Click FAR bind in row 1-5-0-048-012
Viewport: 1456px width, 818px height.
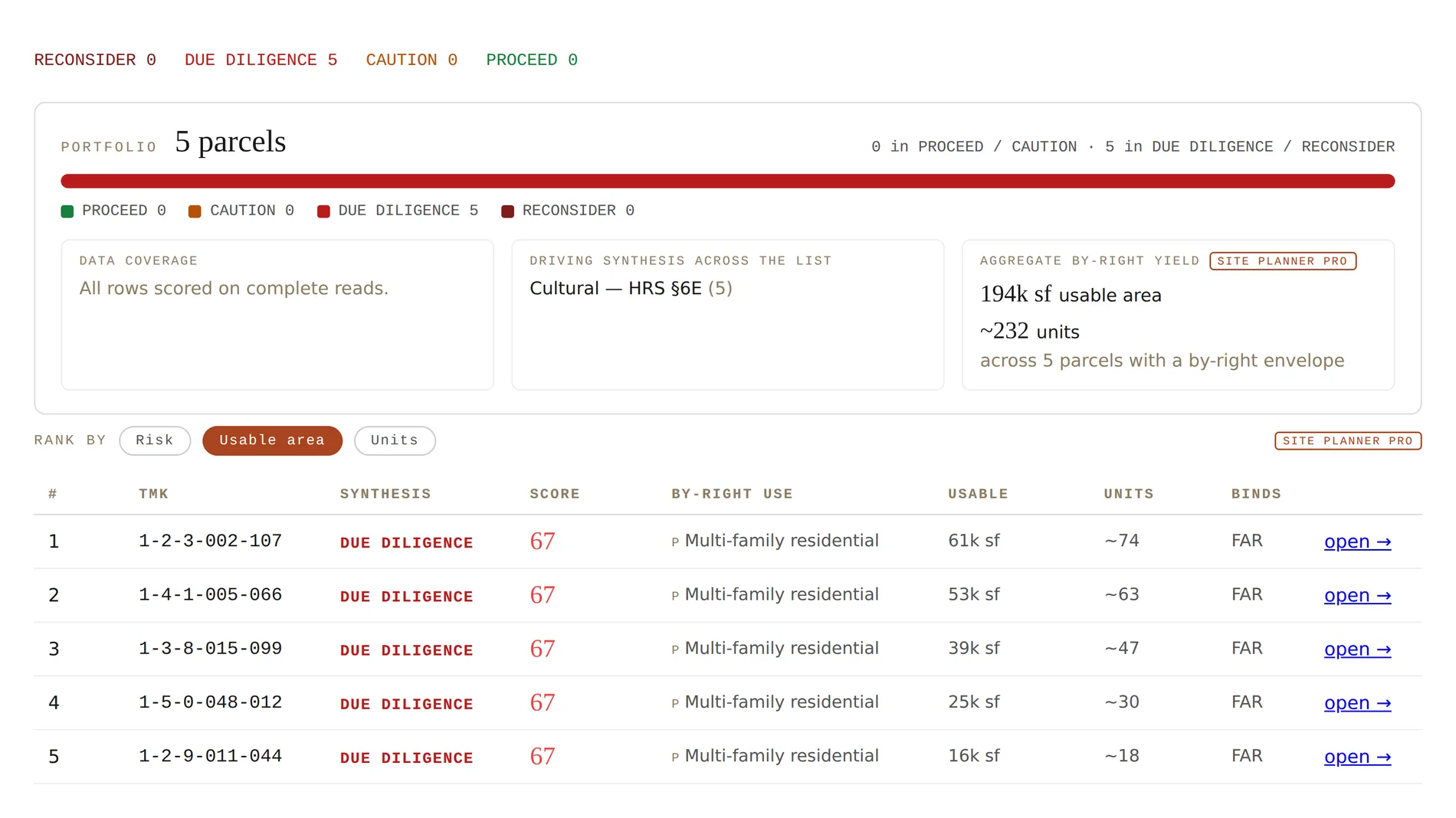tap(1247, 702)
